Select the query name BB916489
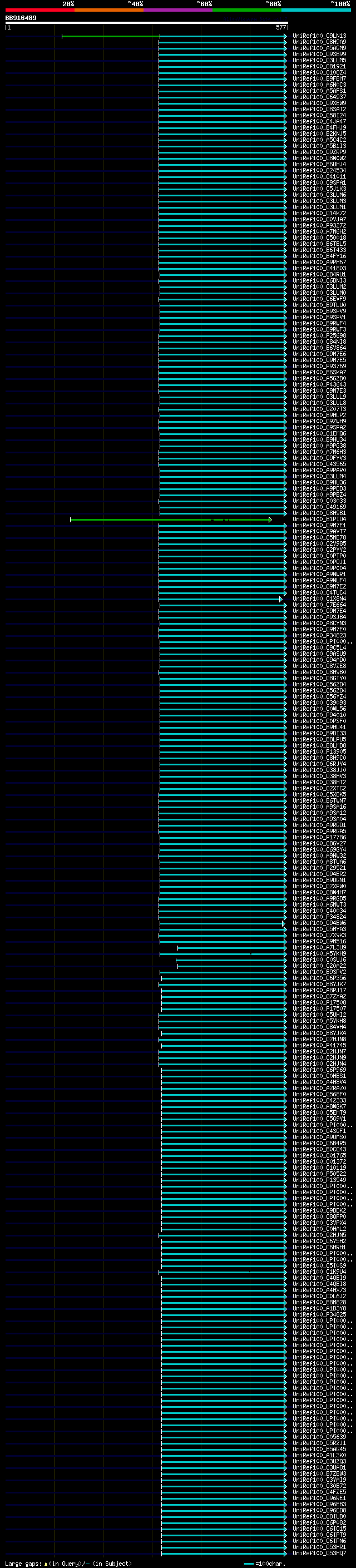The width and height of the screenshot is (356, 1568). pos(21,18)
